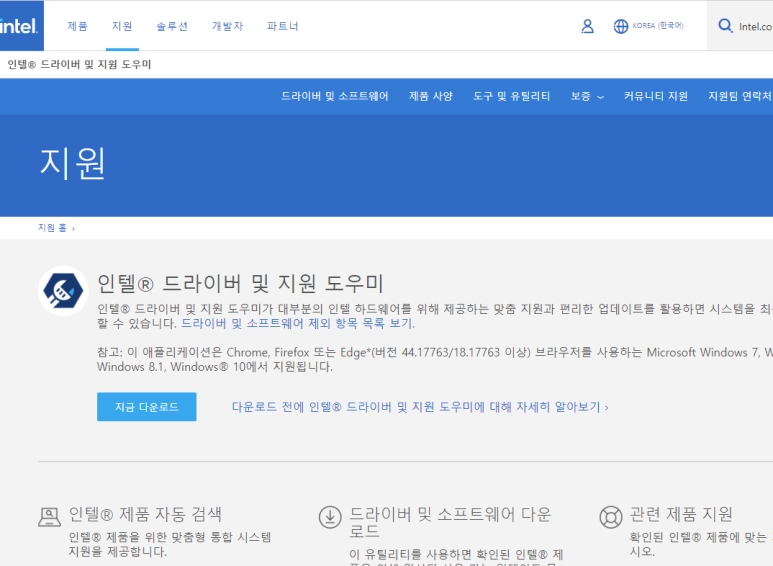Viewport: 773px width, 566px height.
Task: Go to 커뮤니티 지원 nav item
Action: [x=656, y=96]
